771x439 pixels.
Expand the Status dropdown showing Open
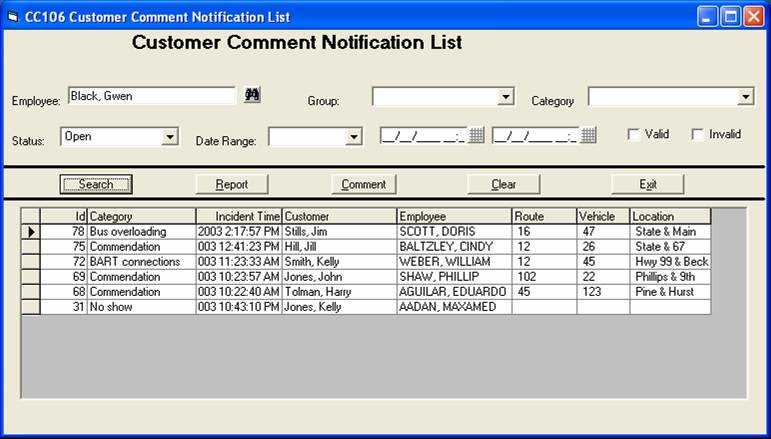pyautogui.click(x=170, y=137)
